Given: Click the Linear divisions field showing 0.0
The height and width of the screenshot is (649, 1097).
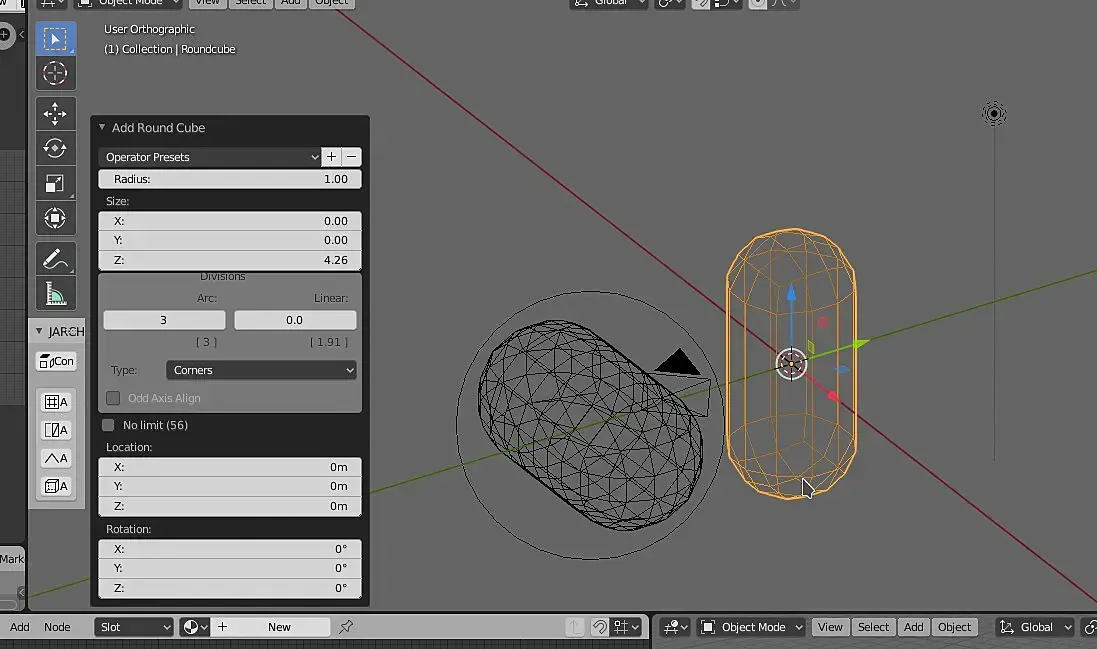Looking at the screenshot, I should tap(295, 320).
